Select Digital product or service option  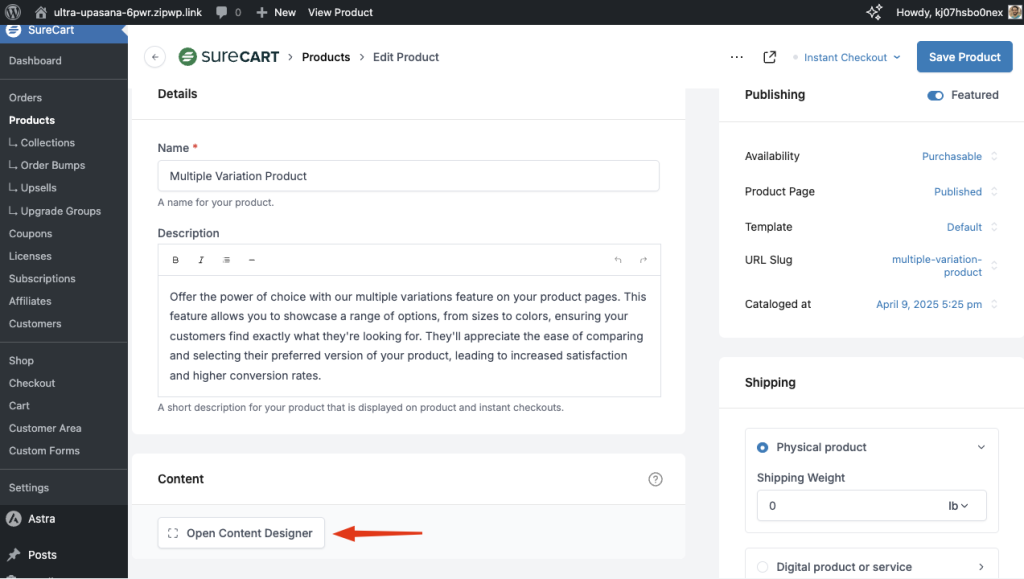click(x=763, y=567)
